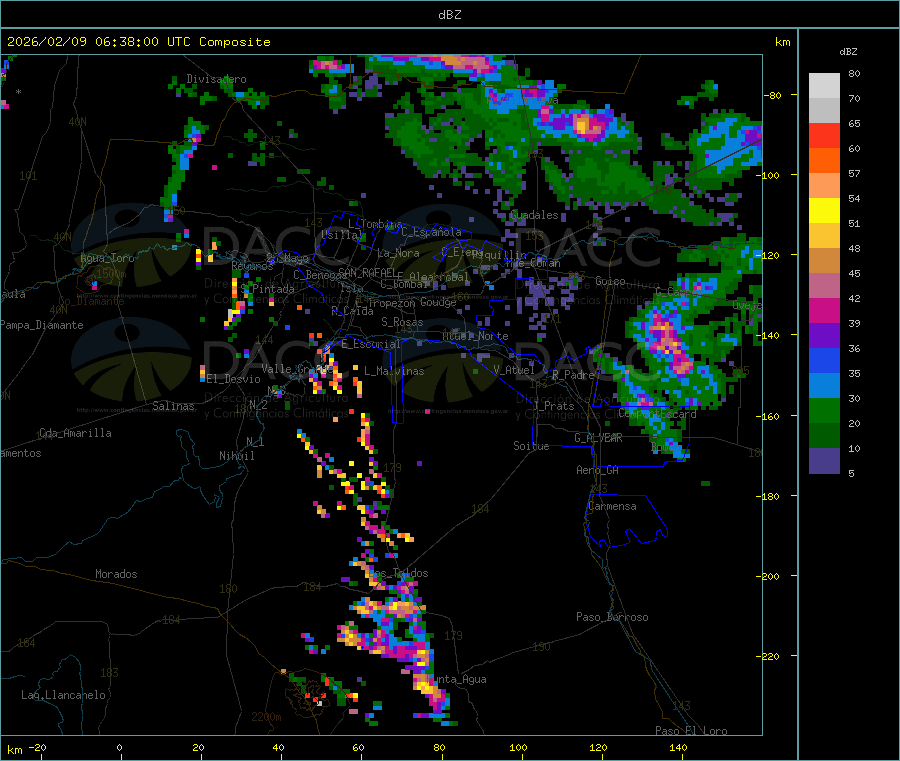Select the bright yellow swatch between 54 and 51
Viewport: 900px width, 761px height.
pos(824,211)
